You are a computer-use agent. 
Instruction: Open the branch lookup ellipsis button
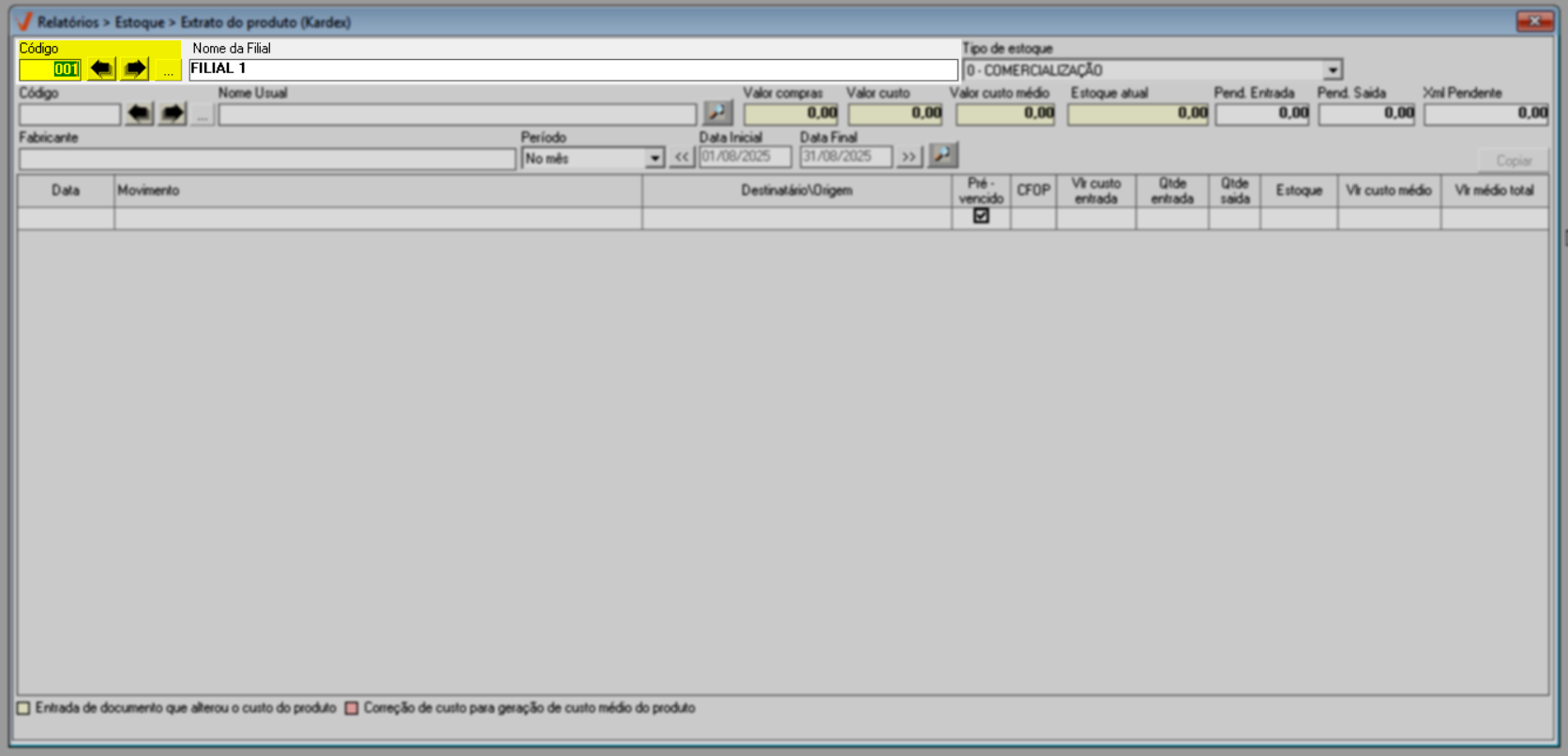tap(168, 69)
